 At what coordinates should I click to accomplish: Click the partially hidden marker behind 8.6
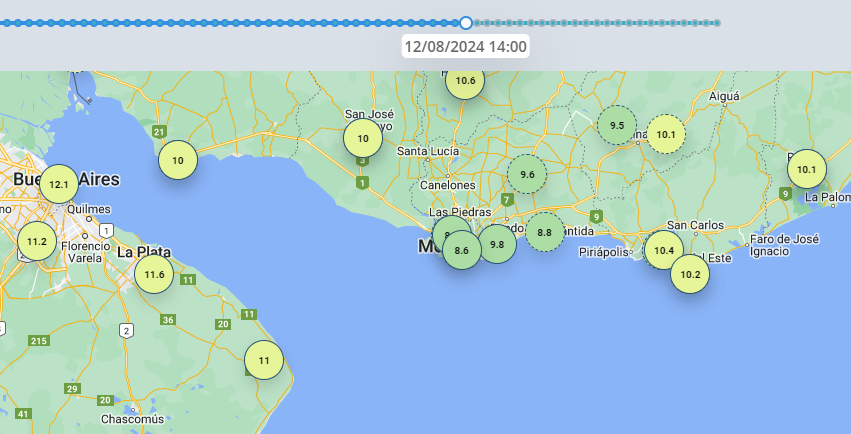click(446, 226)
